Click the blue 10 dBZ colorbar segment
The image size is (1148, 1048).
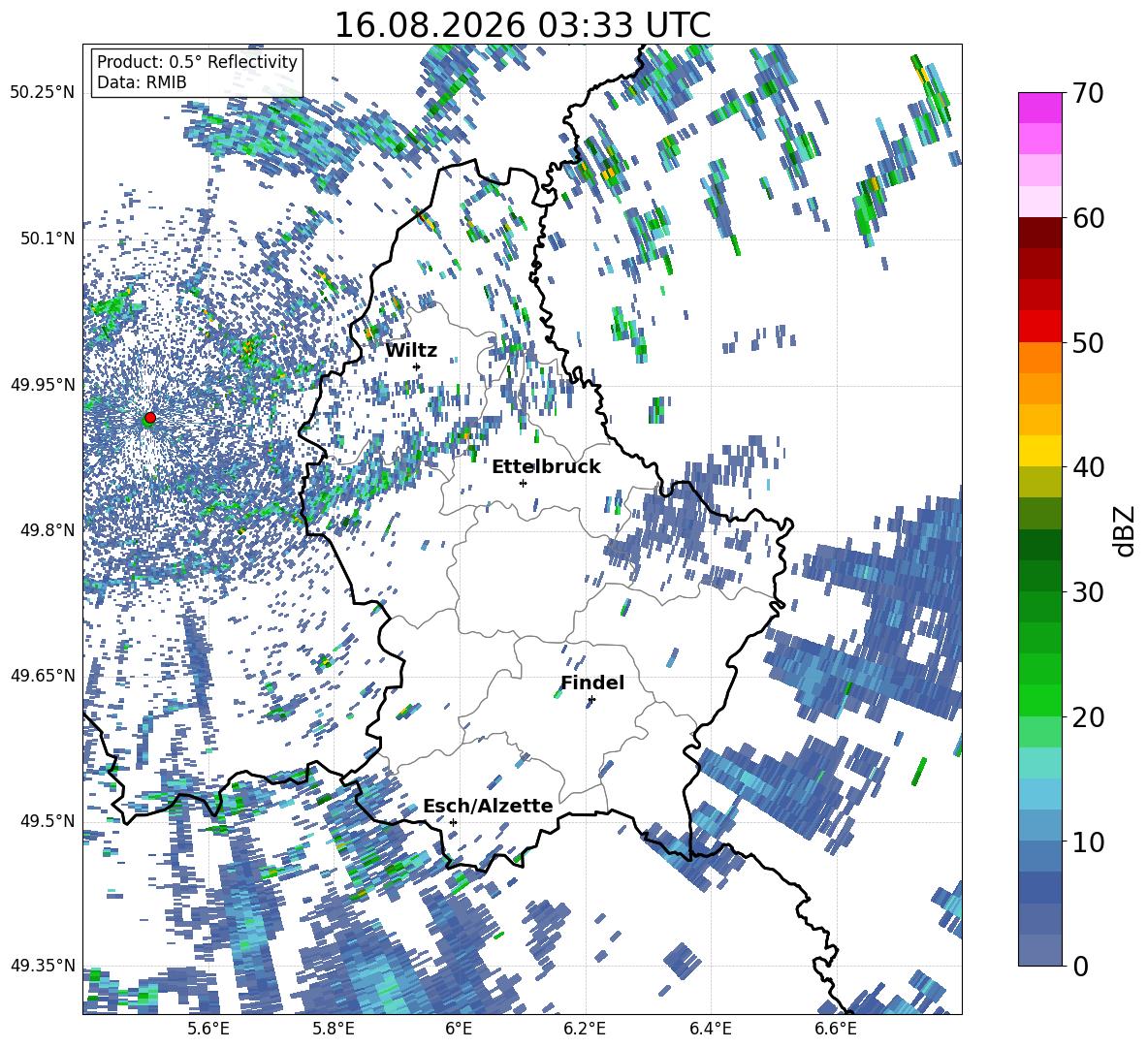coord(1039,825)
